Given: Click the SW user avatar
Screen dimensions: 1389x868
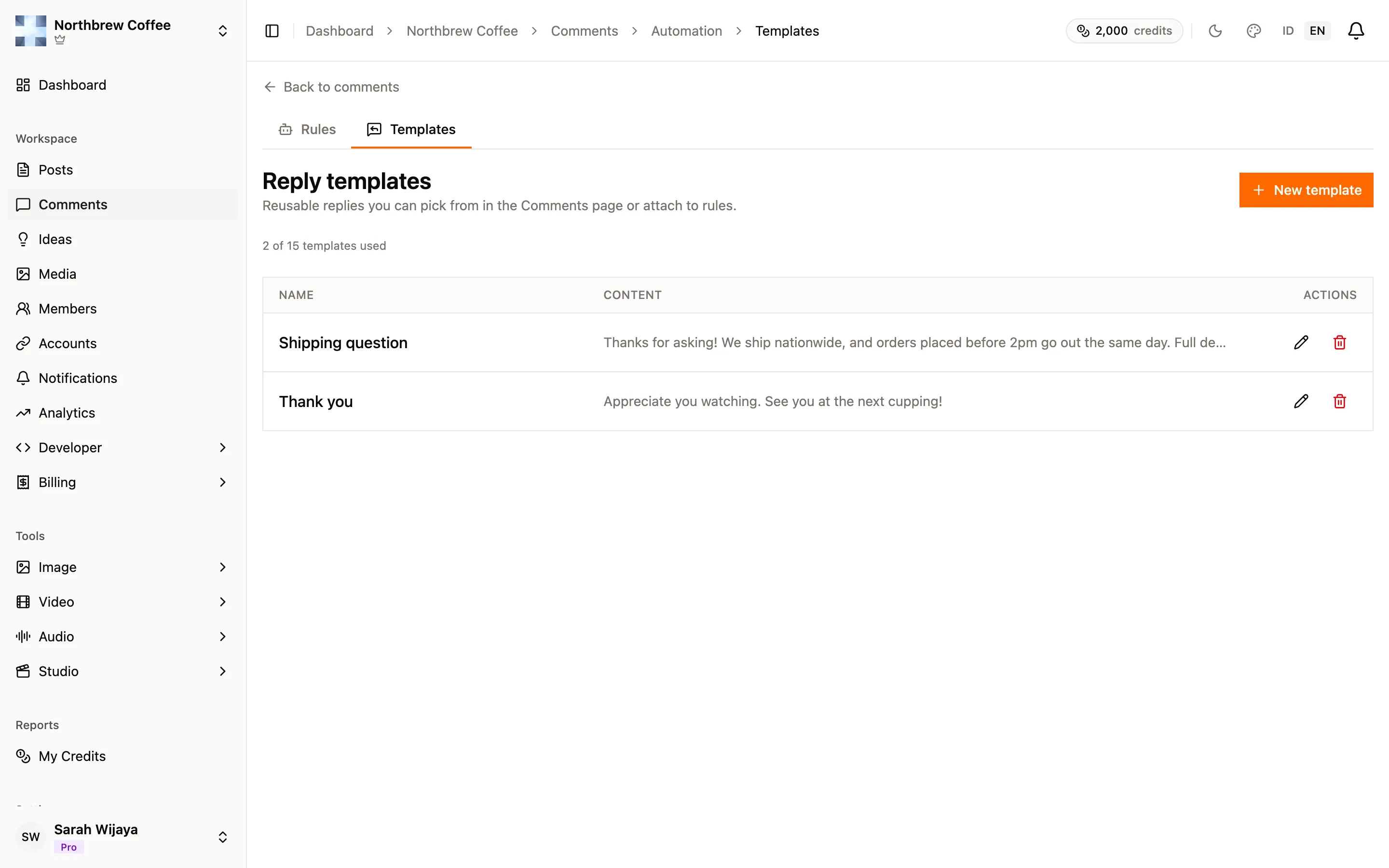Looking at the screenshot, I should click(x=30, y=837).
